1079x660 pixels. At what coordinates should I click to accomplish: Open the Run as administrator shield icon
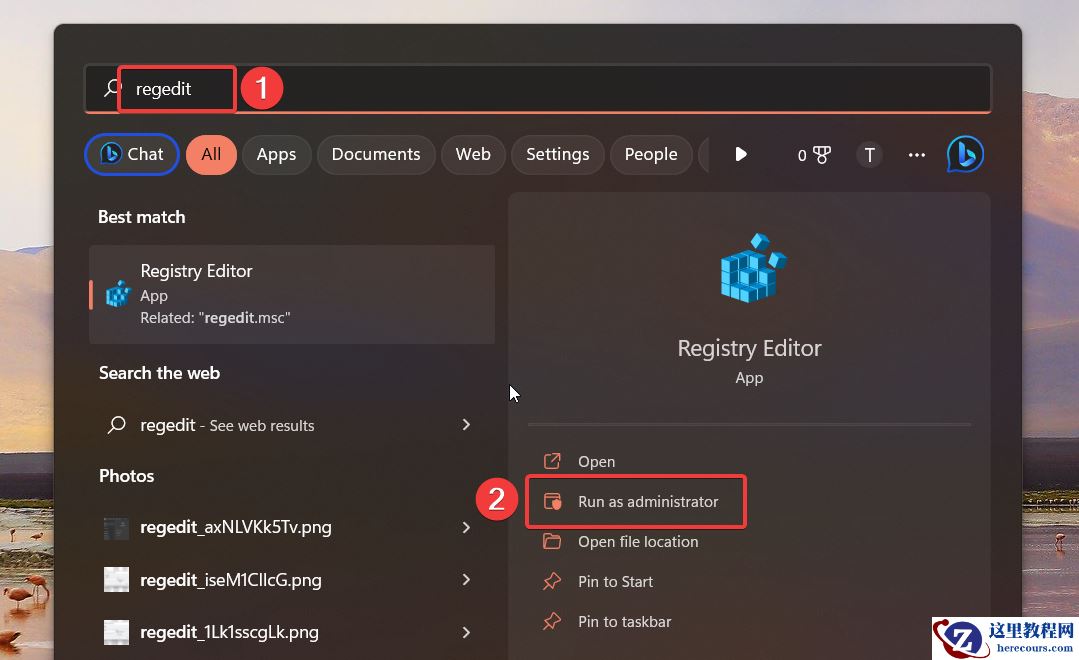pyautogui.click(x=552, y=502)
